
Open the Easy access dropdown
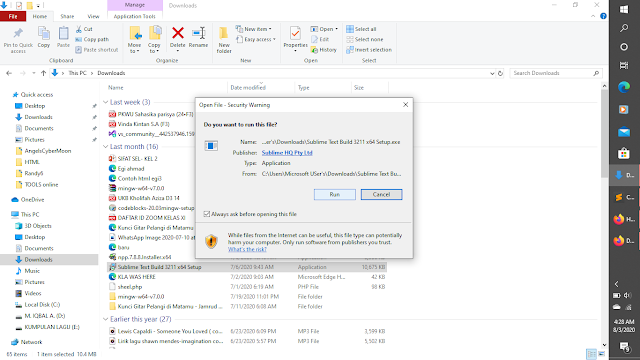pyautogui.click(x=256, y=39)
